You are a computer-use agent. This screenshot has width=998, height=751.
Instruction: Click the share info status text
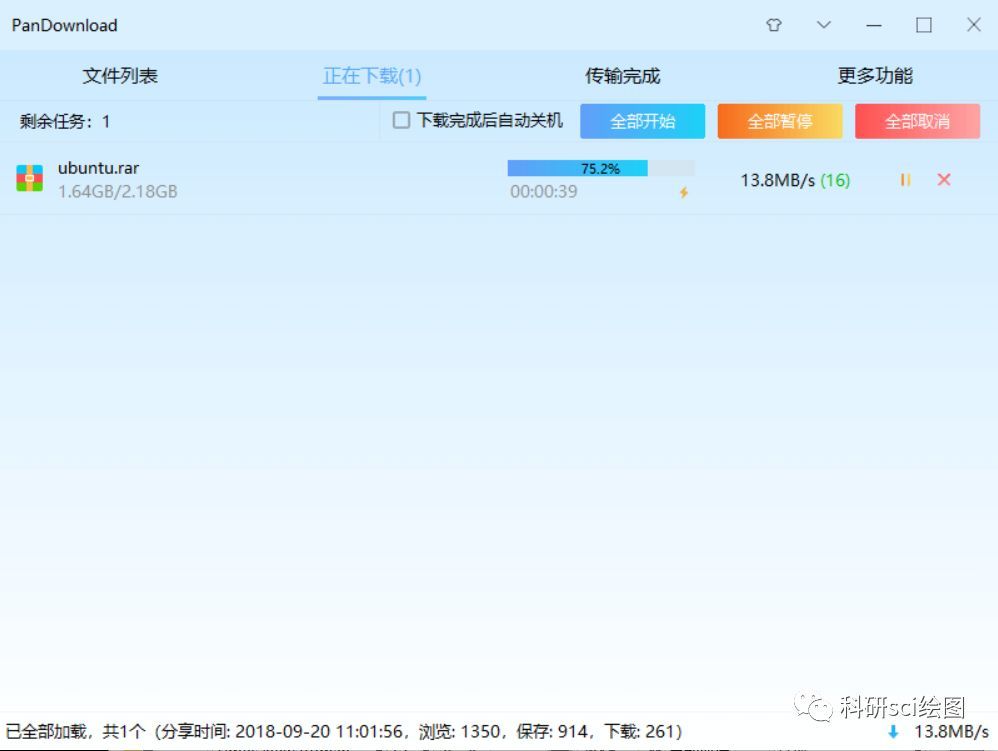(x=344, y=731)
